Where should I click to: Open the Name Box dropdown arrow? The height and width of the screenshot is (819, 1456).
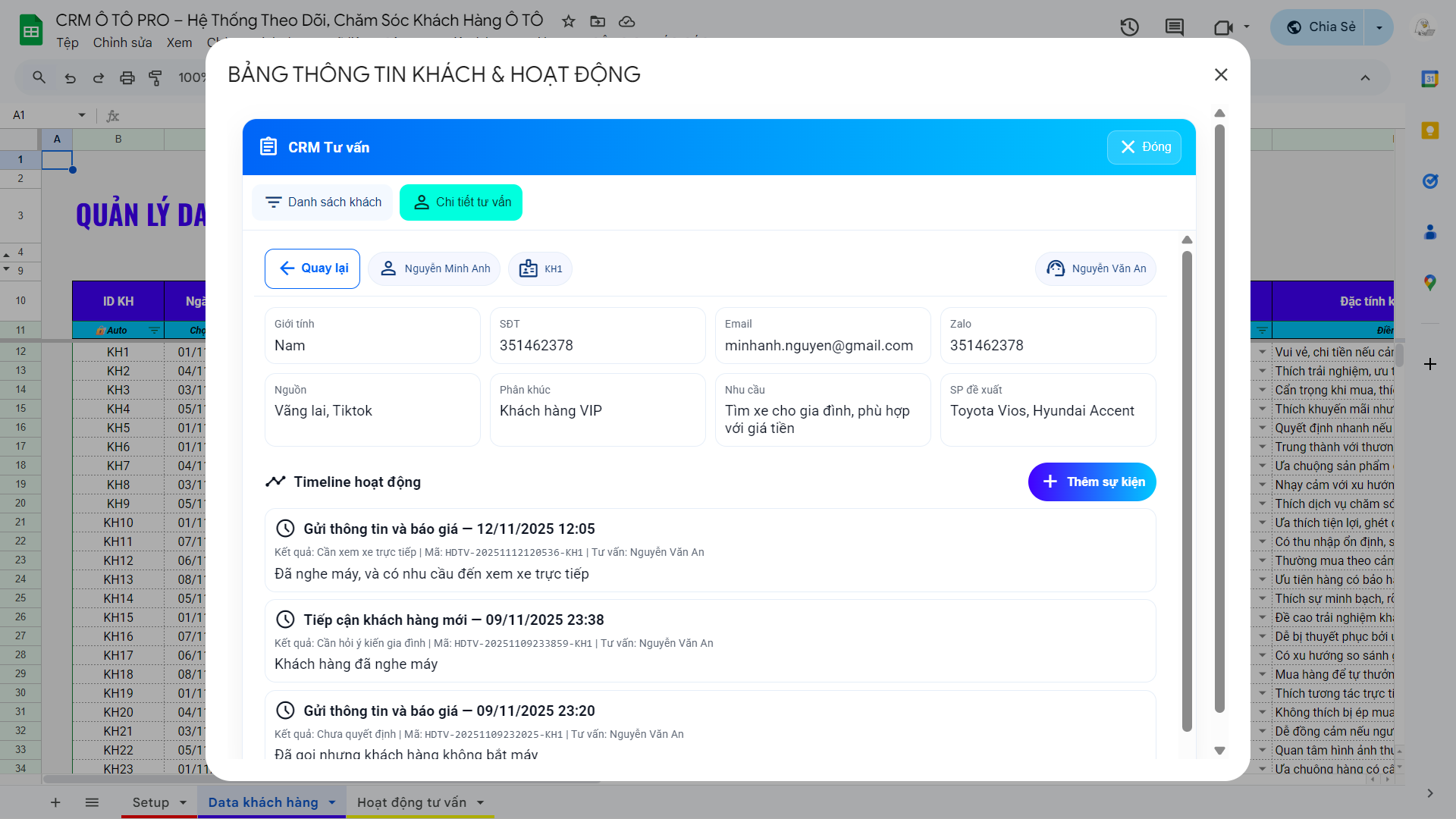coord(81,115)
